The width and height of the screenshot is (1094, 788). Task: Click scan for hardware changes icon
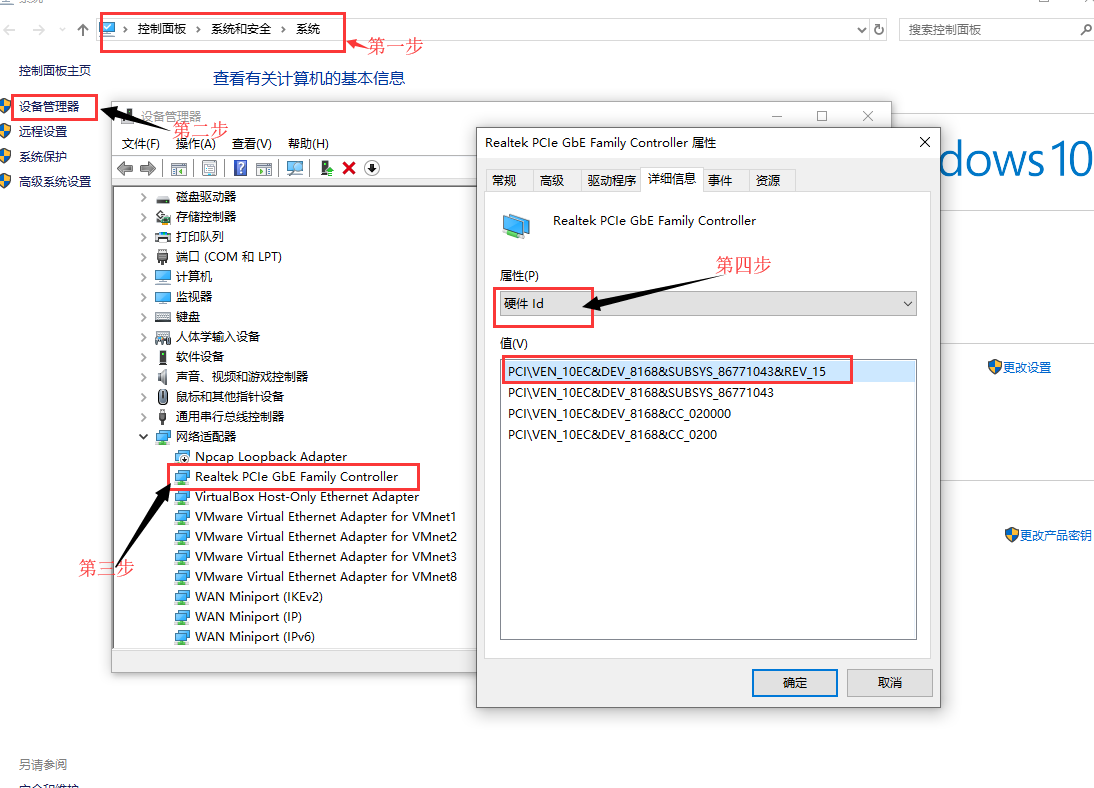pos(295,168)
